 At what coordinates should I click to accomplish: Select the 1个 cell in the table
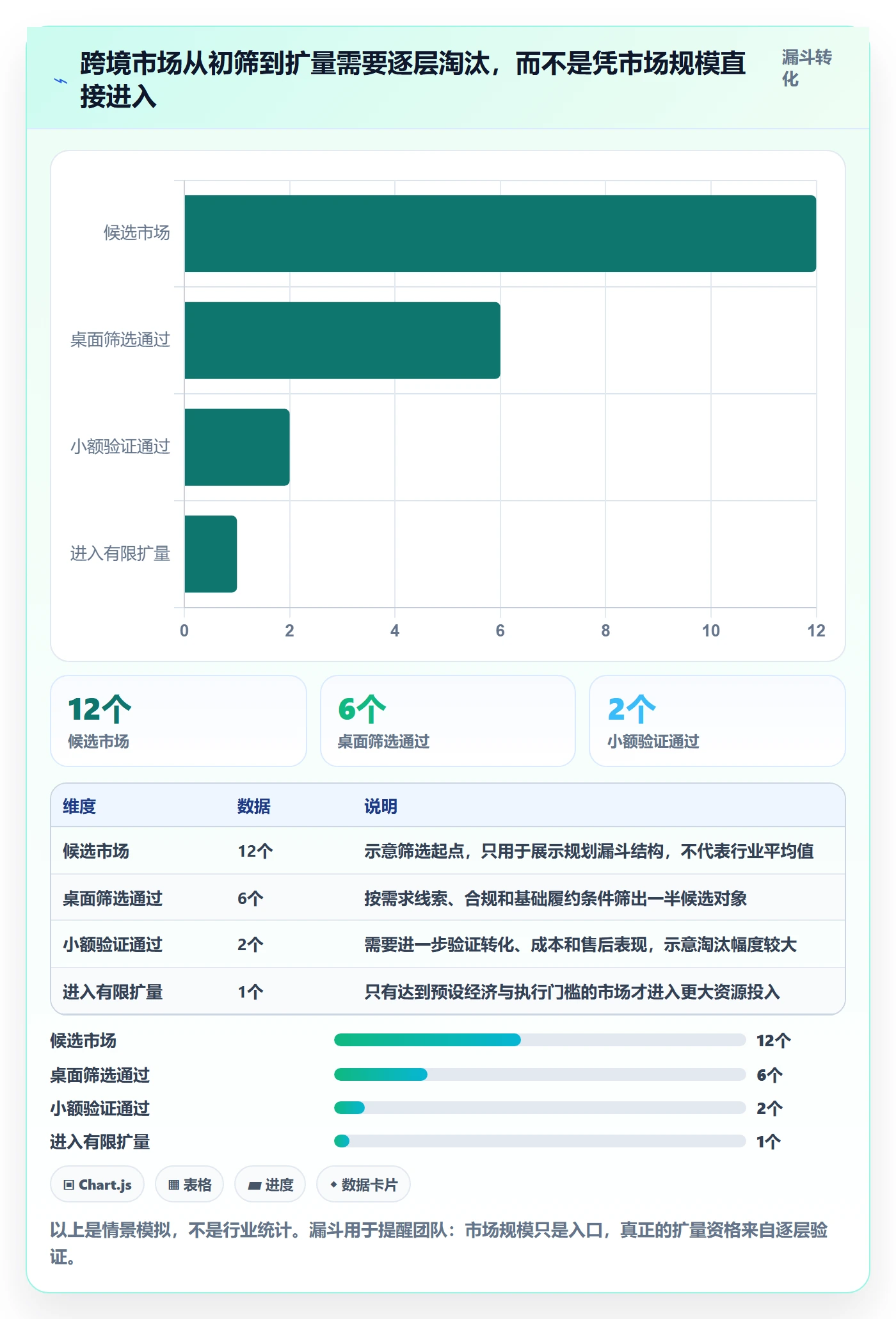250,992
